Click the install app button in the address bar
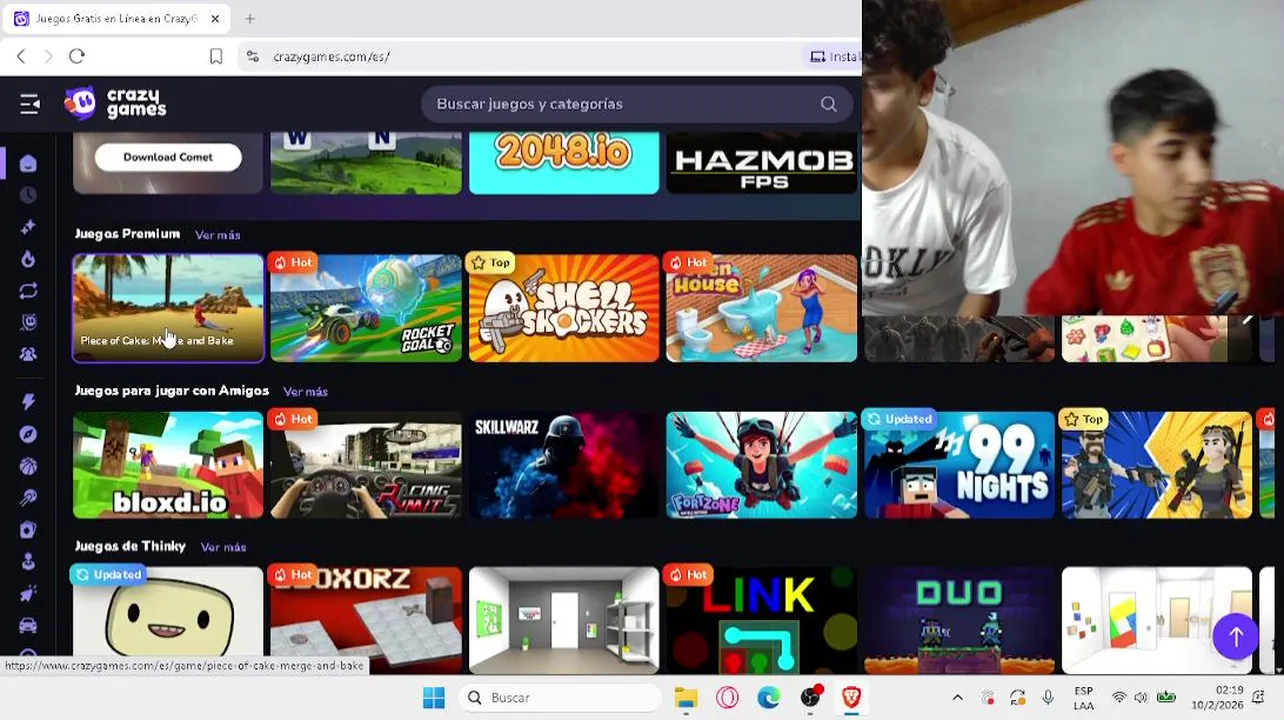Image resolution: width=1284 pixels, height=720 pixels. tap(833, 57)
